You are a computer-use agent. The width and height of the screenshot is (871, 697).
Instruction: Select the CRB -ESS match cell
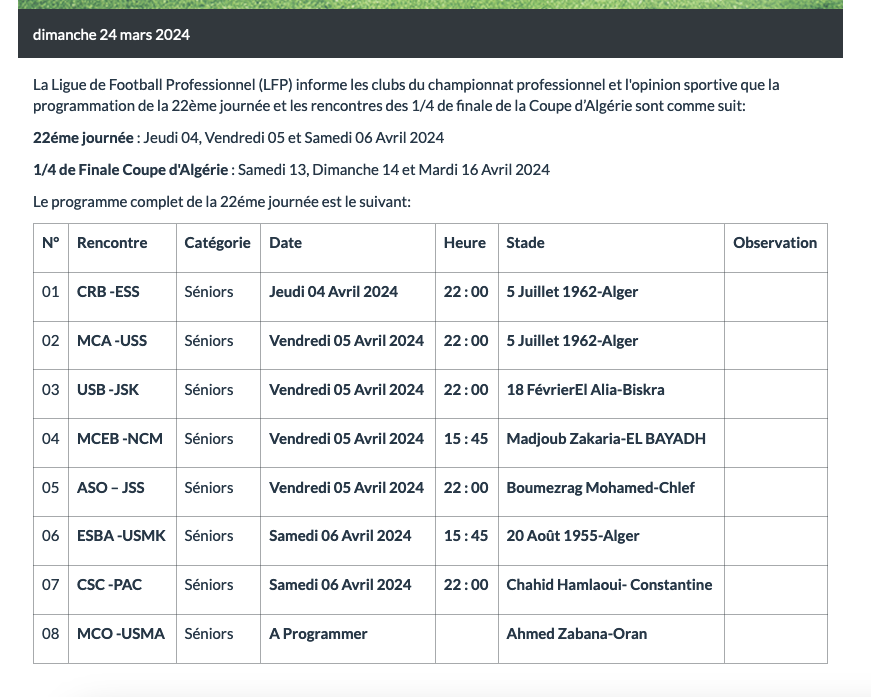pos(108,292)
